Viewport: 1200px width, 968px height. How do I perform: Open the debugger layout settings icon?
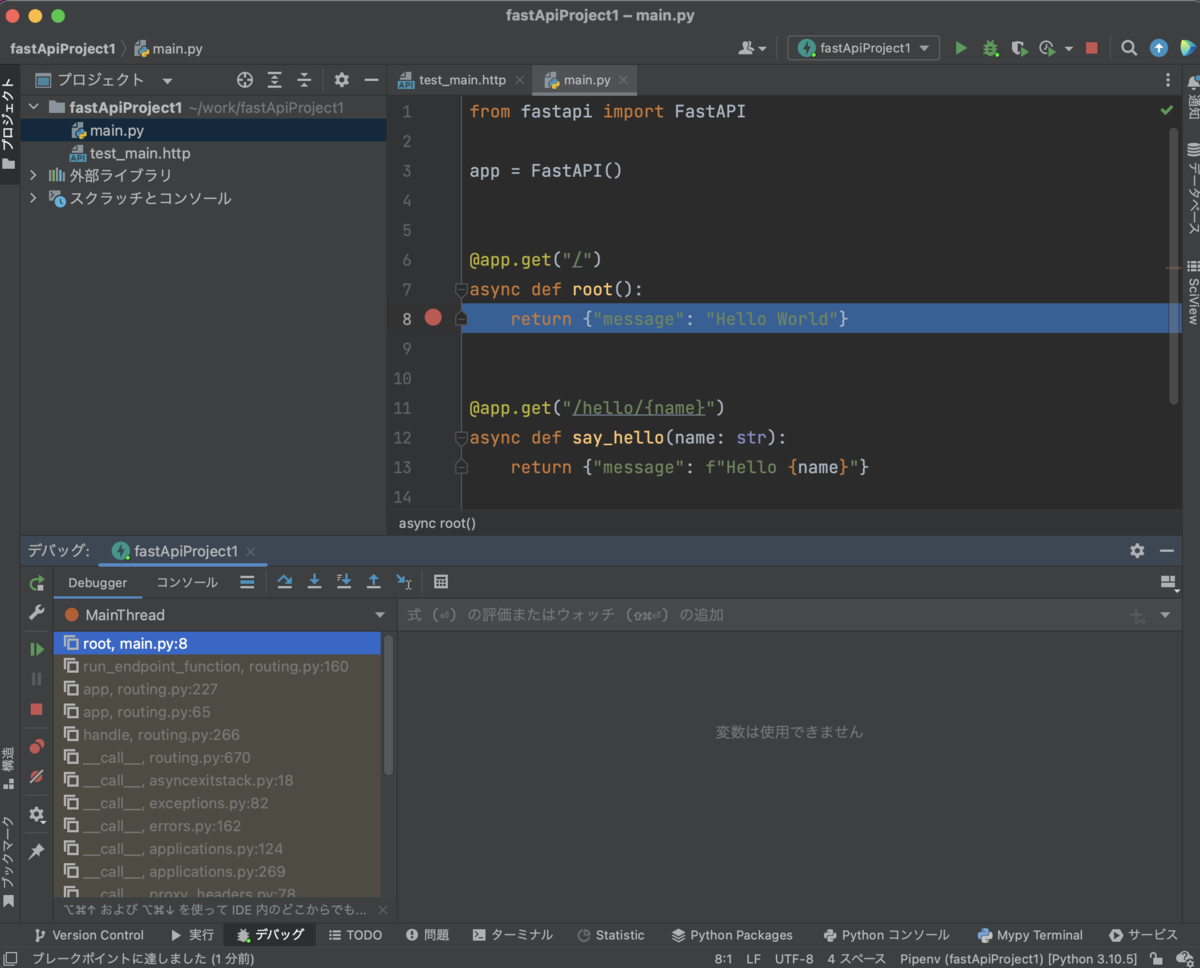tap(1168, 583)
